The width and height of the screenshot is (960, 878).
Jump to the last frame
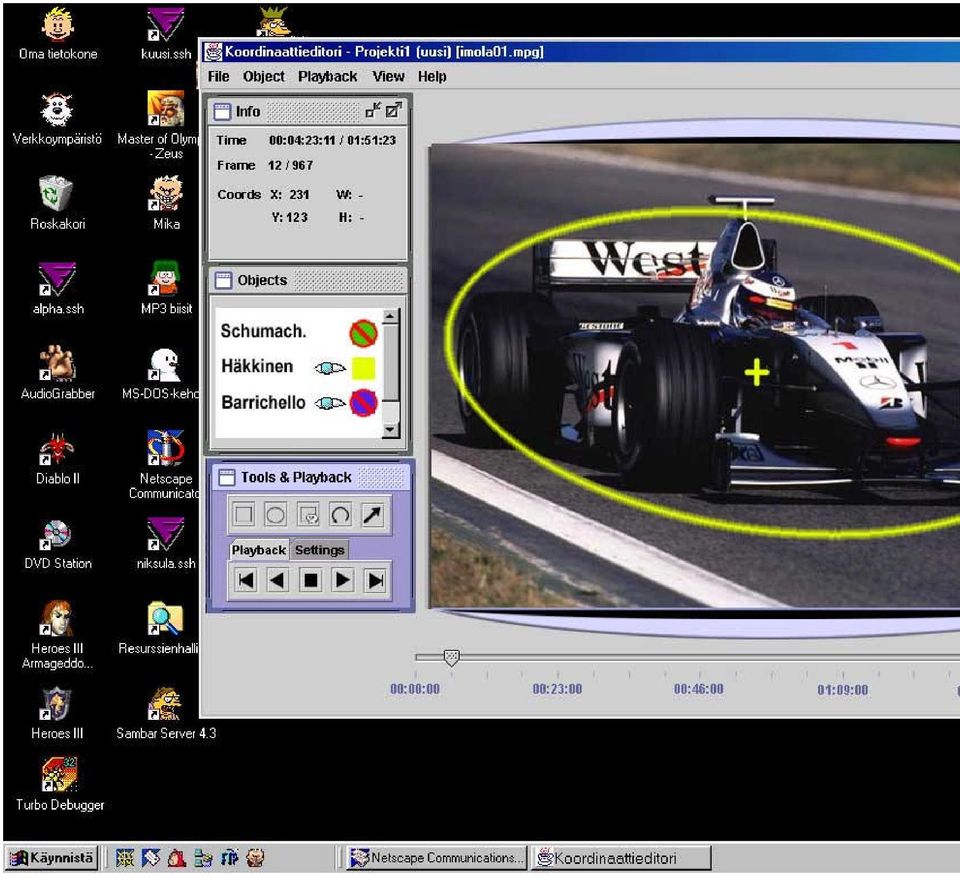[x=375, y=580]
